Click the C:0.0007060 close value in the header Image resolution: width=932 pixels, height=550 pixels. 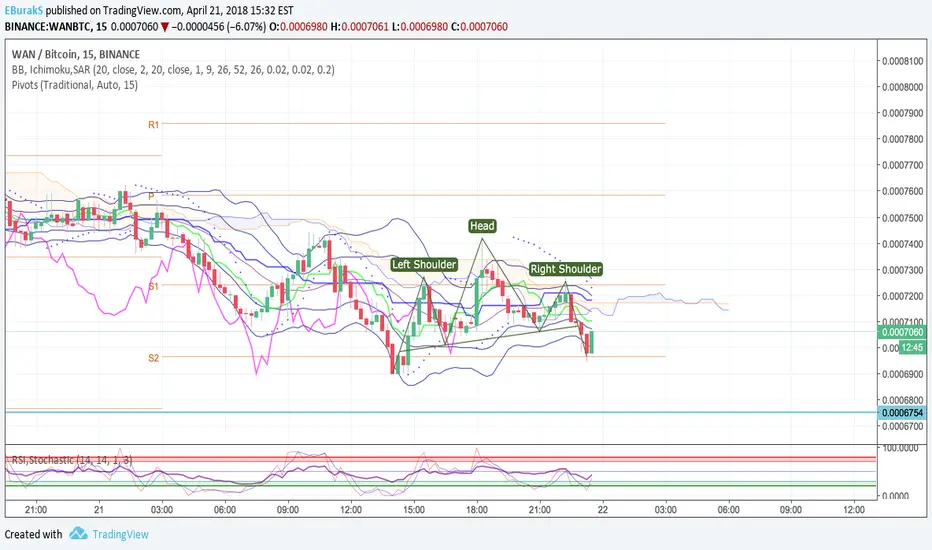[x=479, y=27]
